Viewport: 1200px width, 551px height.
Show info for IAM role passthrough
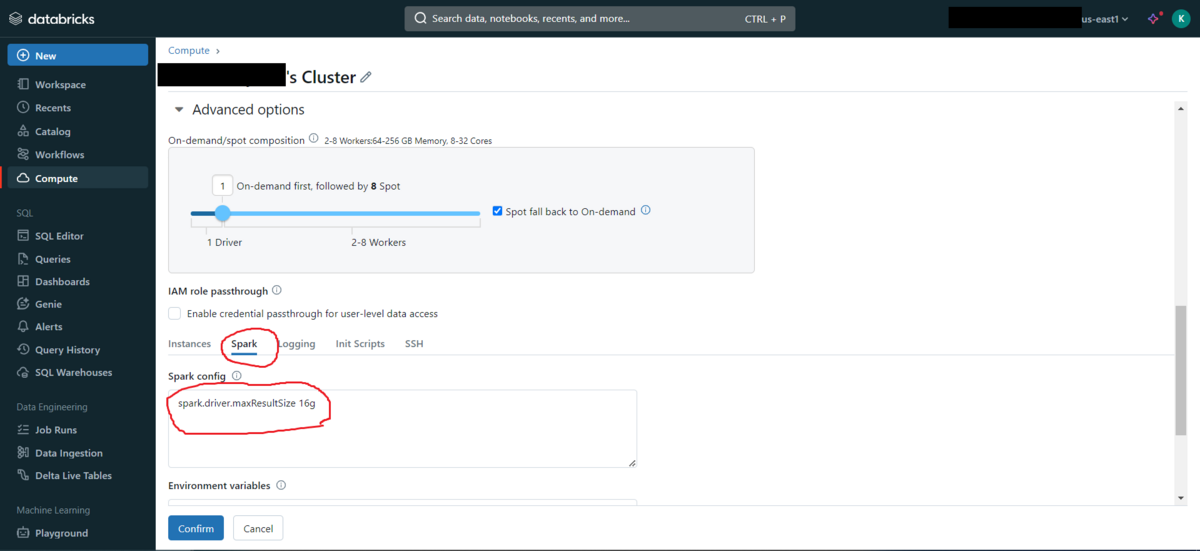click(x=277, y=291)
